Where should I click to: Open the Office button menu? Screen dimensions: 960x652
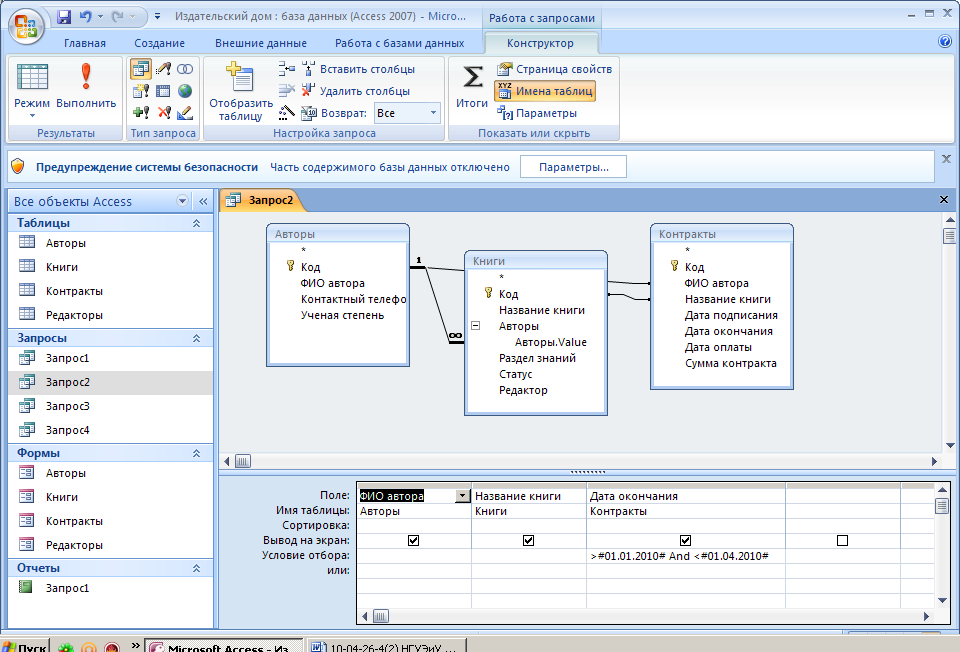tap(26, 26)
